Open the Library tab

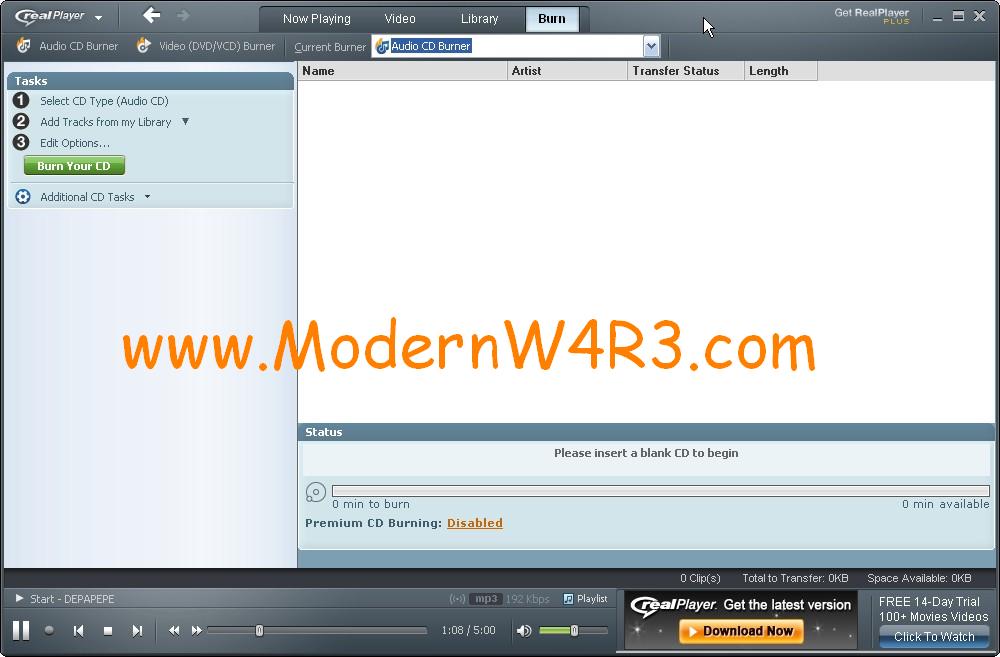(x=479, y=18)
